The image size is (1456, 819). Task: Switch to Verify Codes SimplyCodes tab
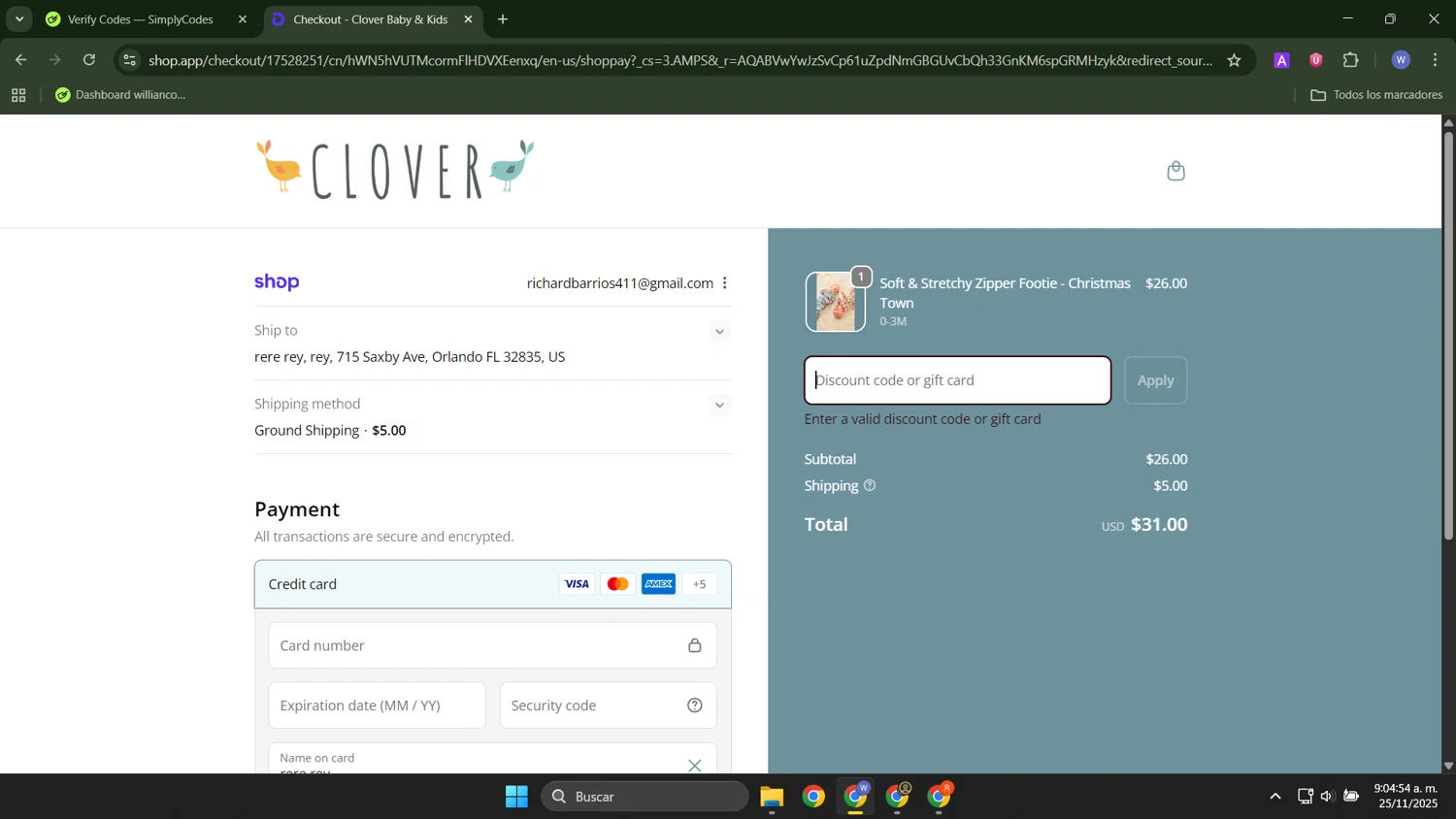pos(141,19)
